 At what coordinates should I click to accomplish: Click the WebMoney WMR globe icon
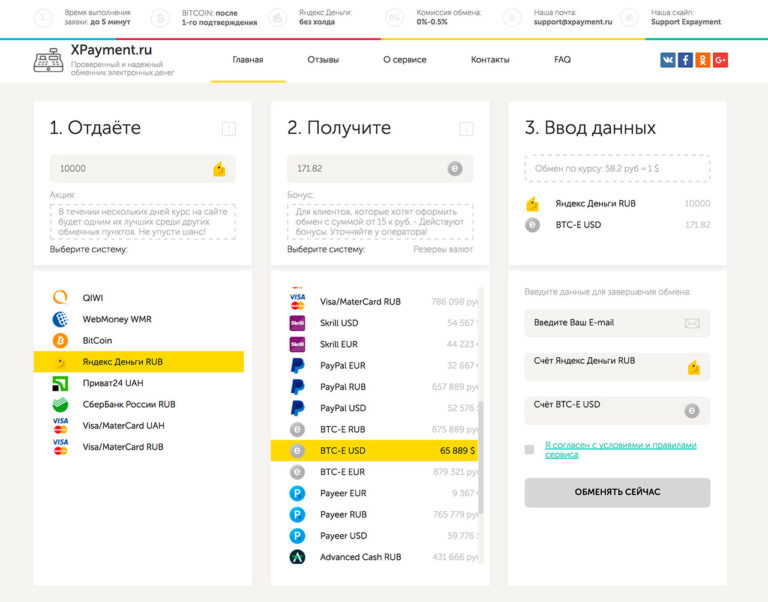60,319
